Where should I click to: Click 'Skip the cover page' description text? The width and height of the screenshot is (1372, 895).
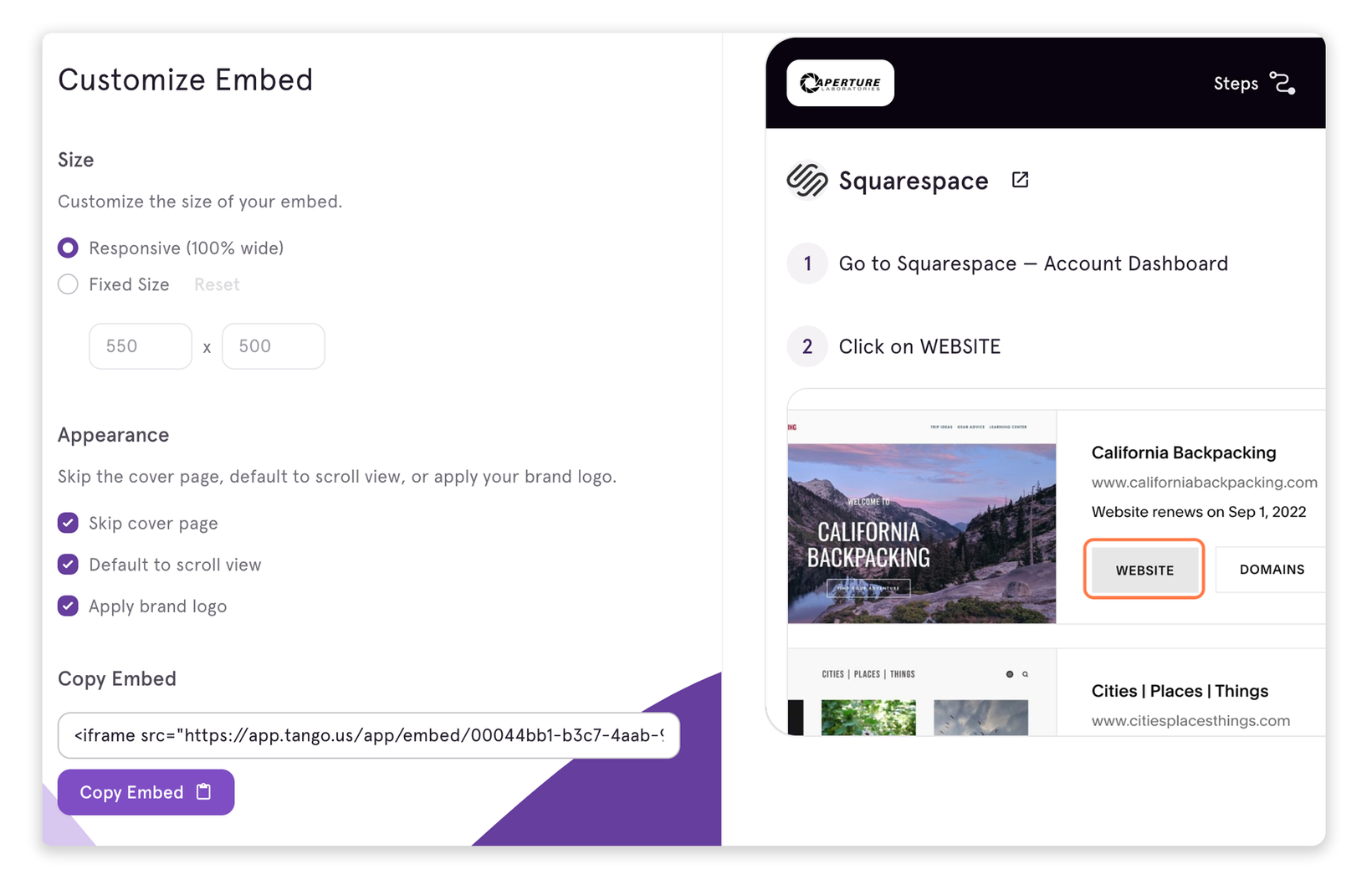click(337, 477)
